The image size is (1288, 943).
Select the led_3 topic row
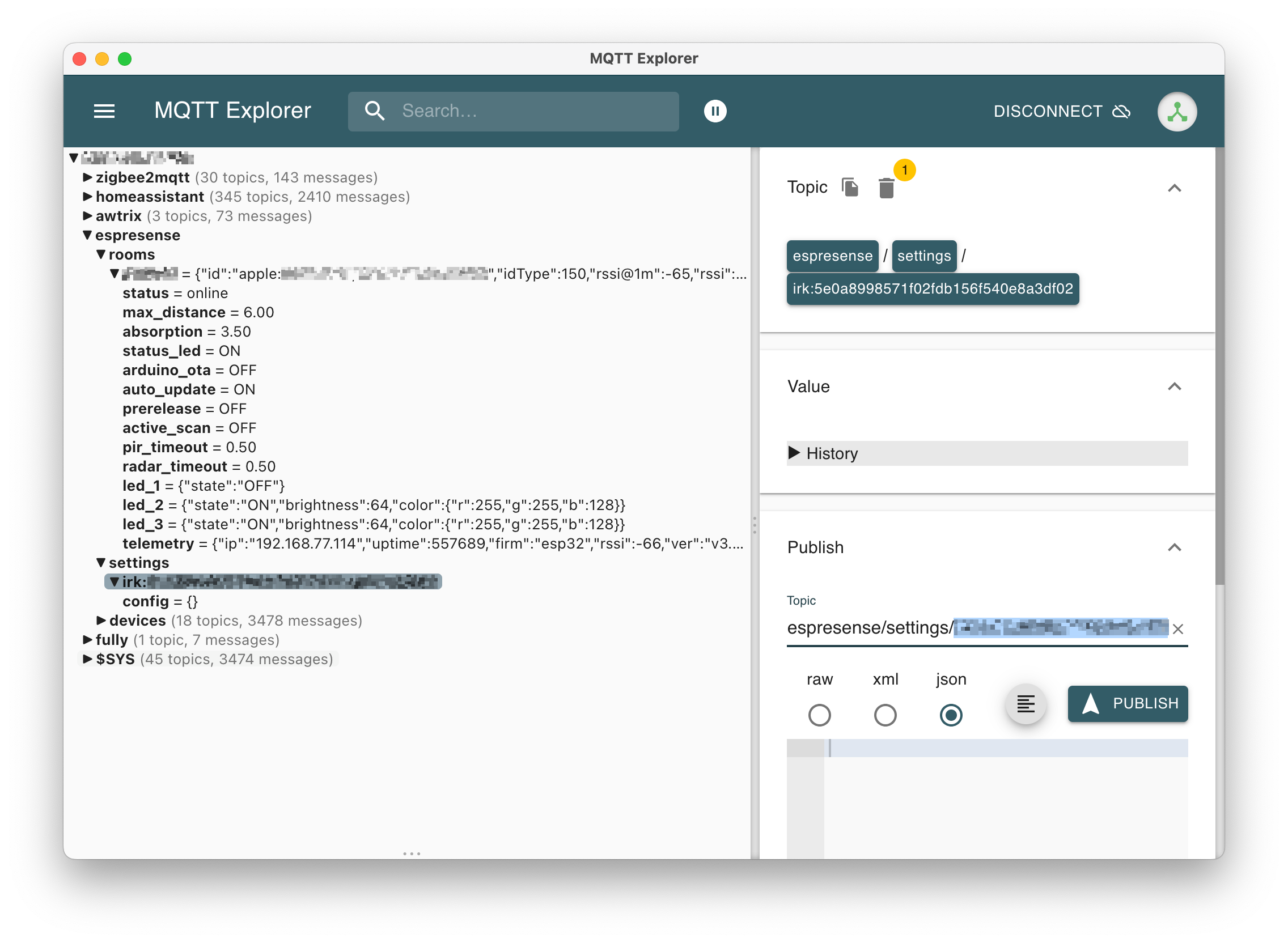[374, 525]
